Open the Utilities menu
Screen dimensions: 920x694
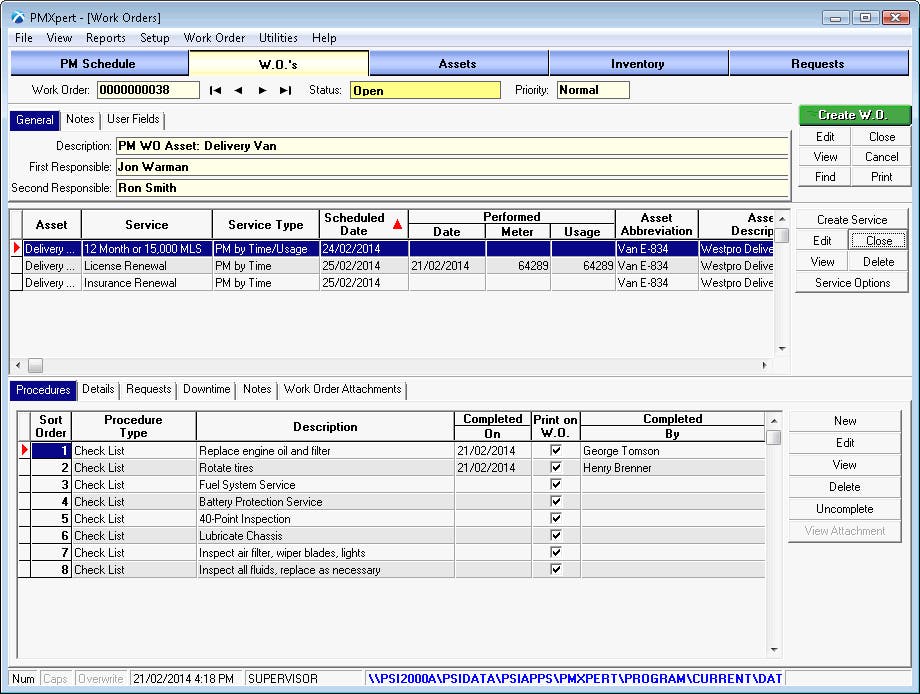click(278, 38)
